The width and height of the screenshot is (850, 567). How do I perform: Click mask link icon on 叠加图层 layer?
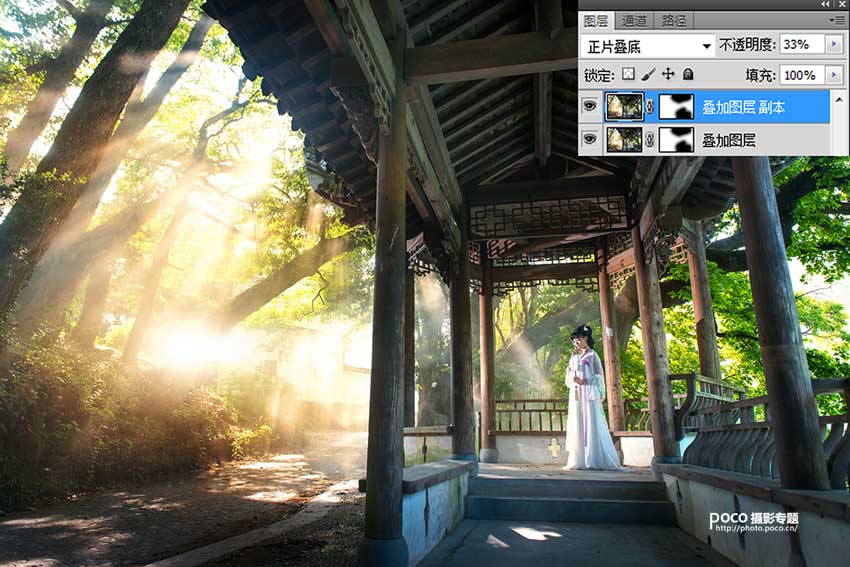[x=651, y=140]
